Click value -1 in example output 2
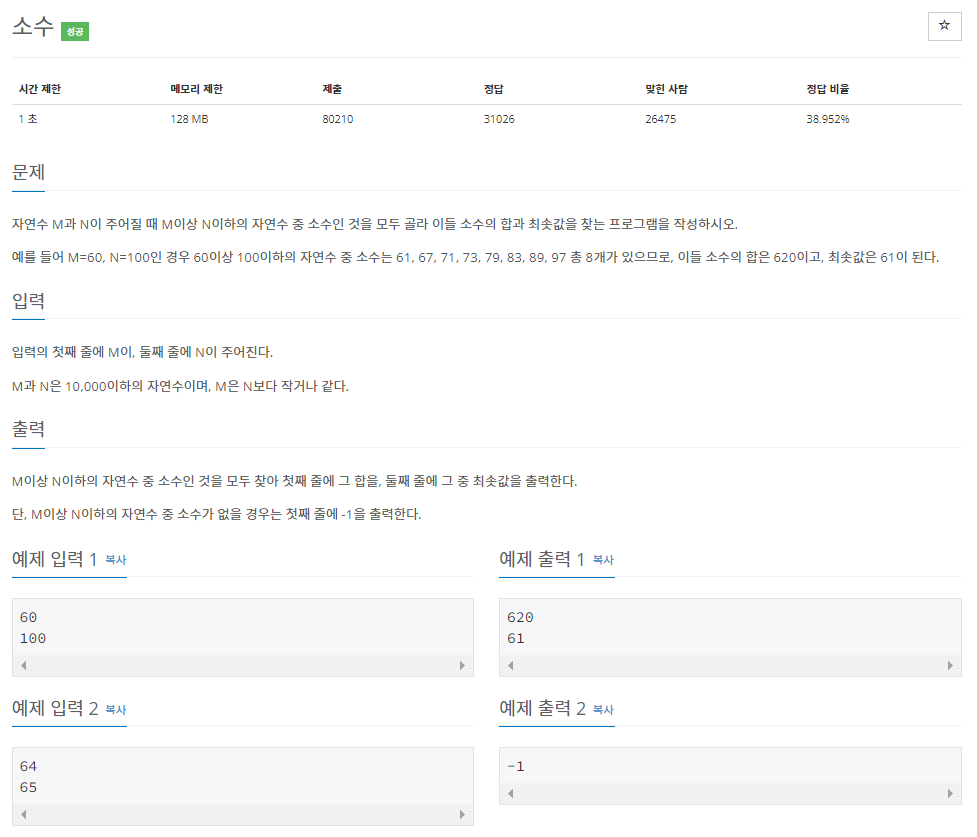Screen dimensions: 977x837 (516, 766)
